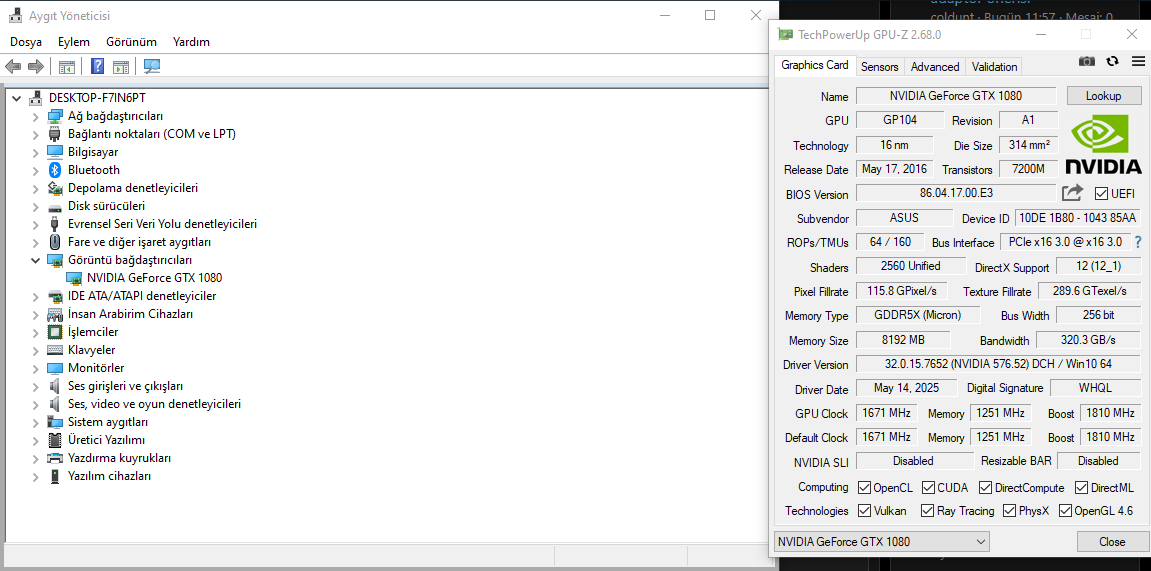Open the Görünüm menu
The image size is (1151, 571).
click(x=131, y=42)
